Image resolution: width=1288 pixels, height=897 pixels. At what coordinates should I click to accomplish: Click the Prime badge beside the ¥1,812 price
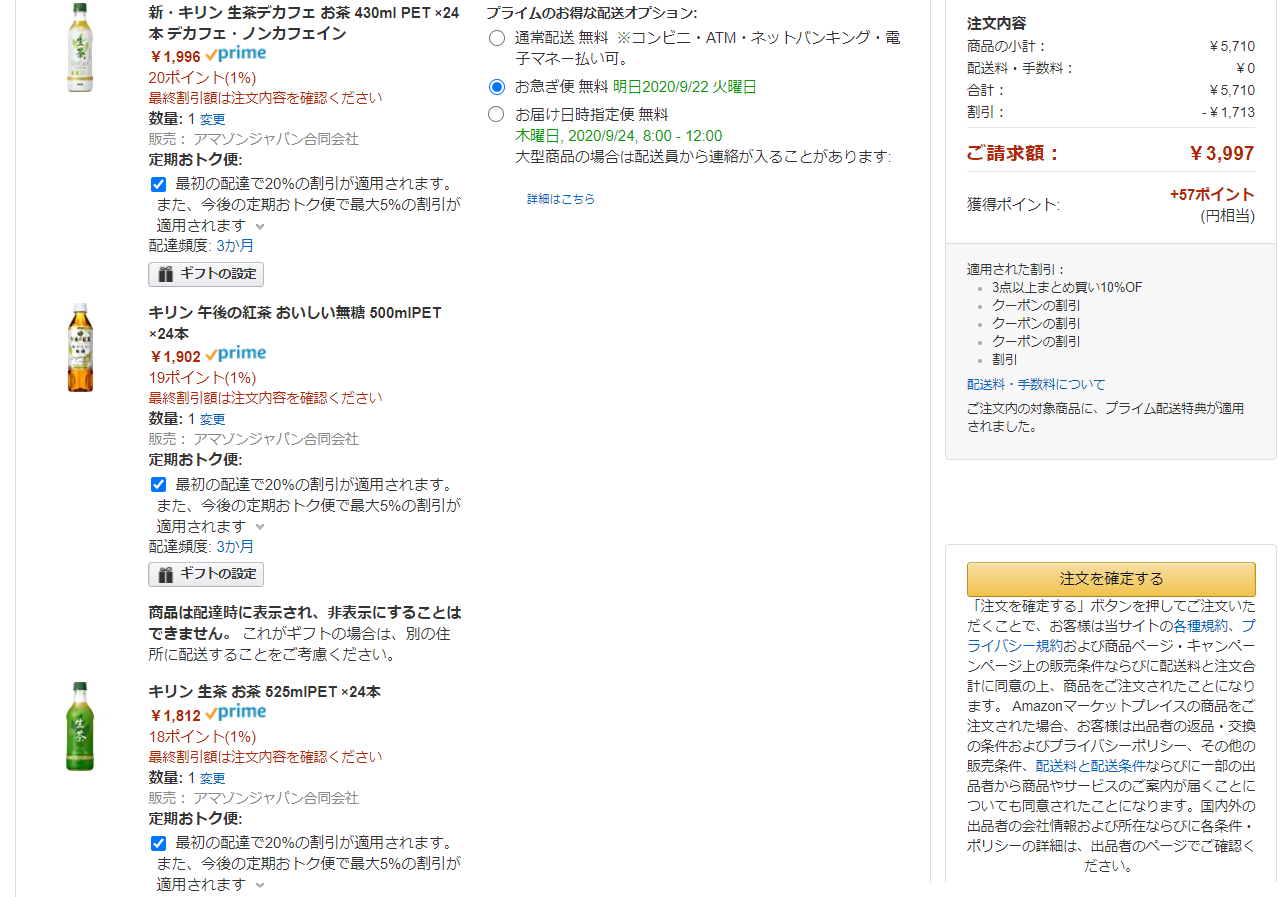point(236,714)
